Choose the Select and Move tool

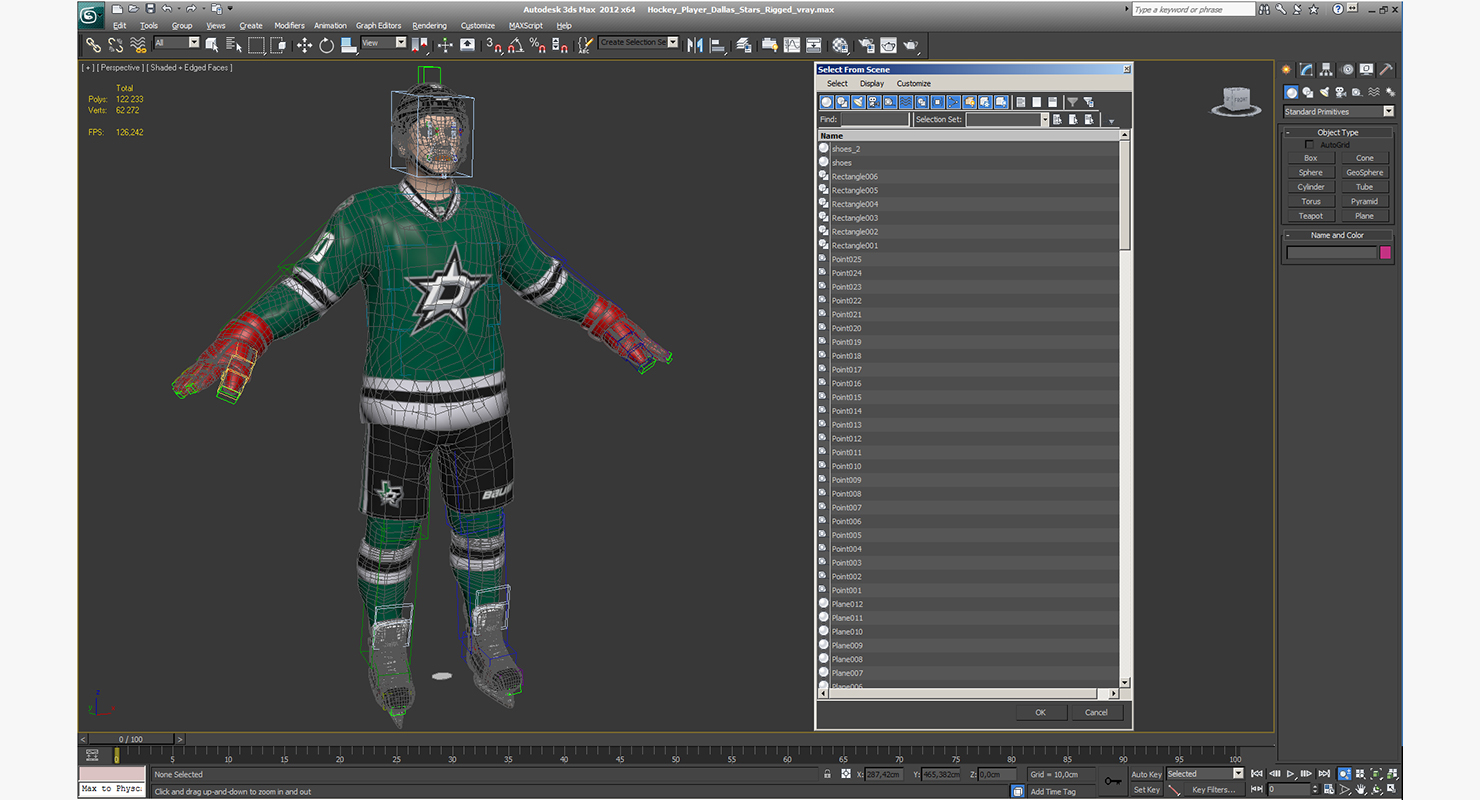304,45
